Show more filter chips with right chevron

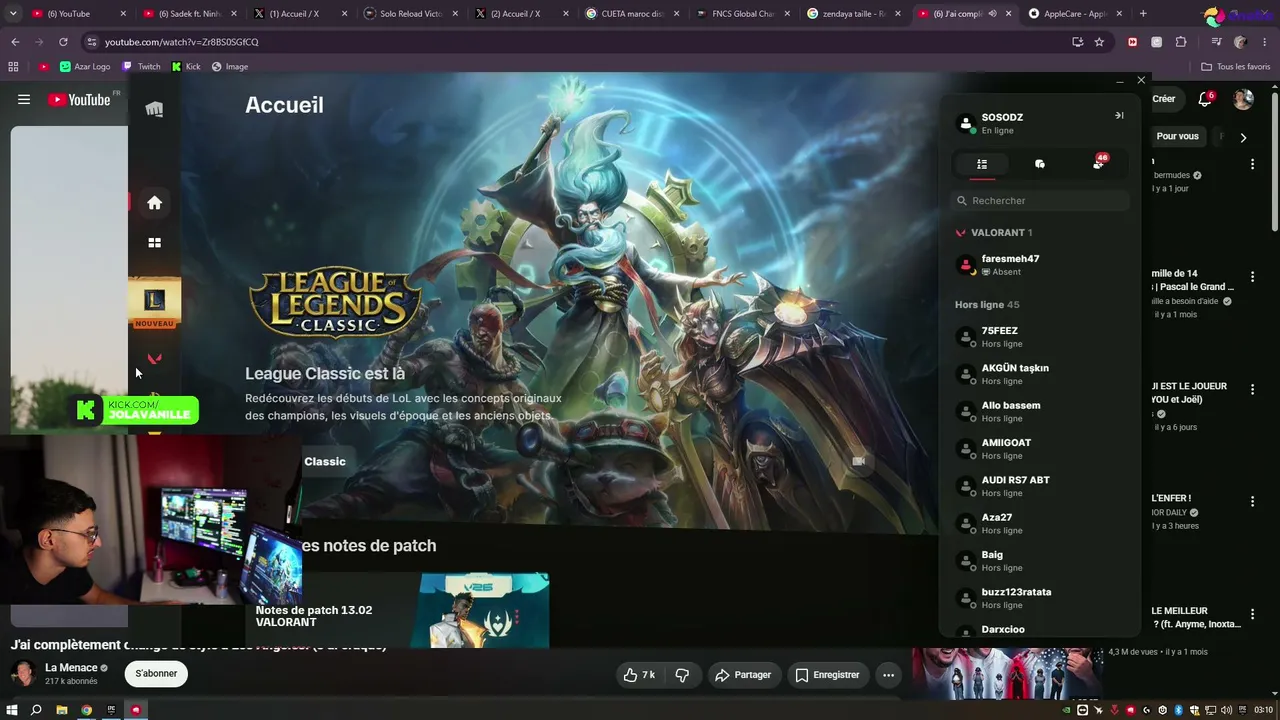1243,137
